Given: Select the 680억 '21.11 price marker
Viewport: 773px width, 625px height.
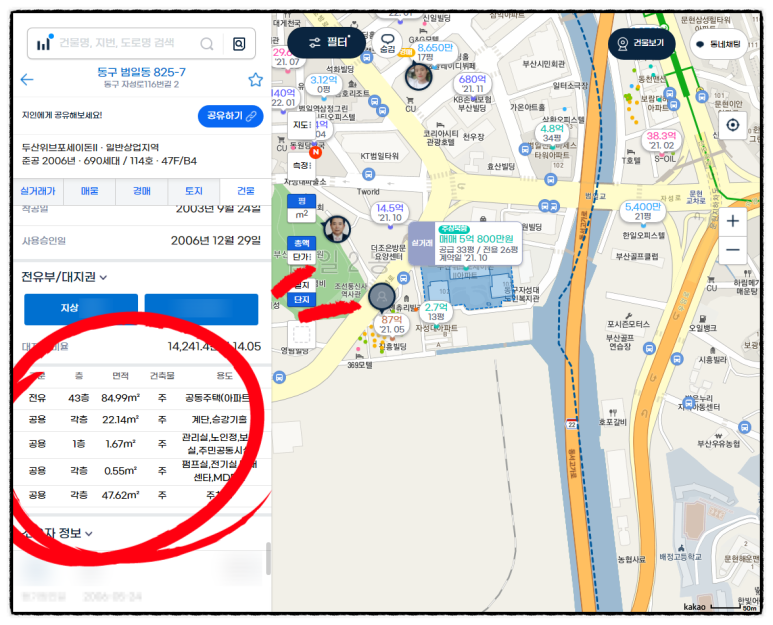Looking at the screenshot, I should [472, 84].
